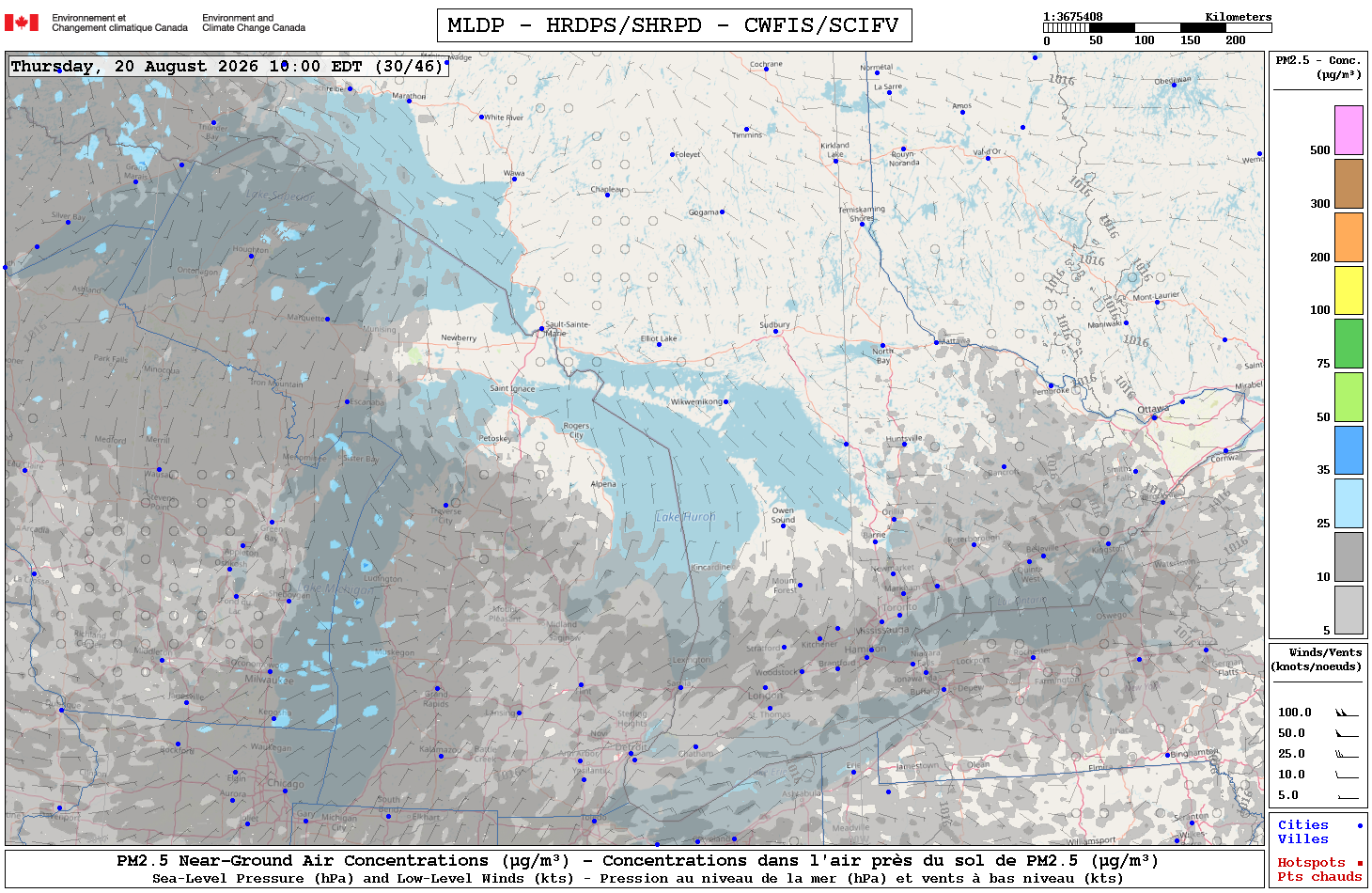Click the Kirkland Lake label
This screenshot has height=893, width=1372.
click(x=834, y=149)
